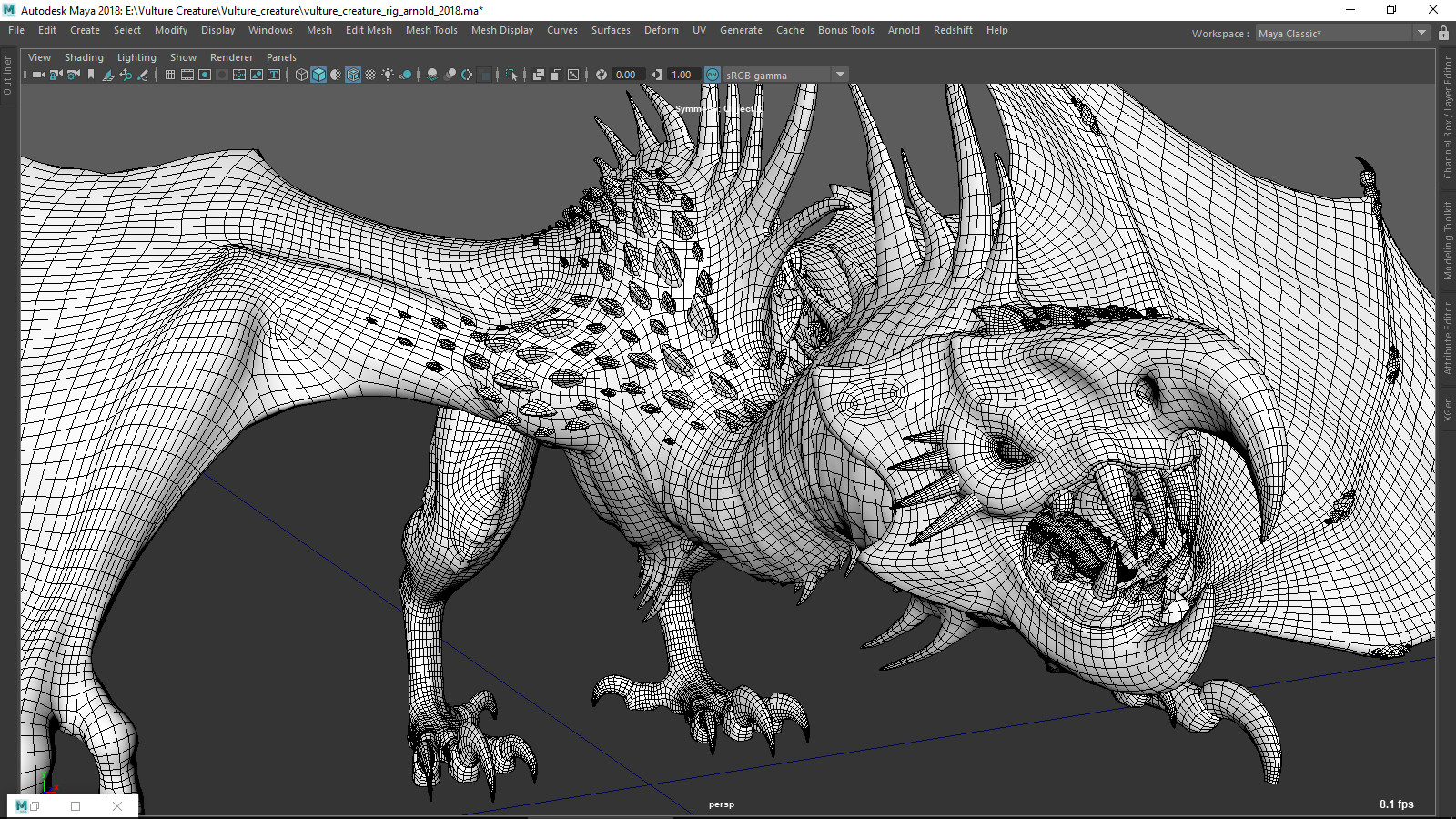
Task: Open the grid display icon
Action: pos(171,75)
